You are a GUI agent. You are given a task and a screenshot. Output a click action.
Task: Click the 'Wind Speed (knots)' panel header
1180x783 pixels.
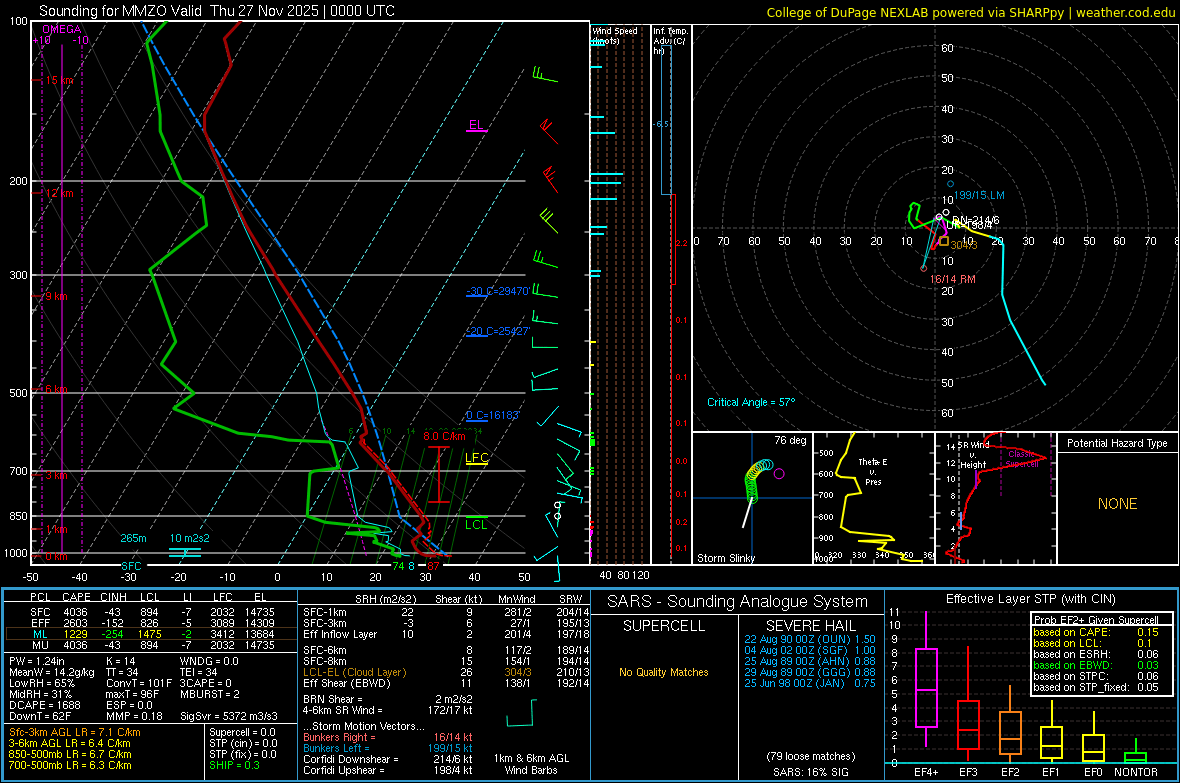(614, 35)
